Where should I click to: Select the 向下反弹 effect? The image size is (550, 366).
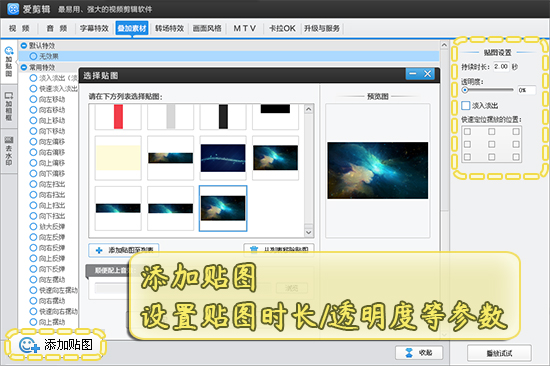(x=47, y=269)
